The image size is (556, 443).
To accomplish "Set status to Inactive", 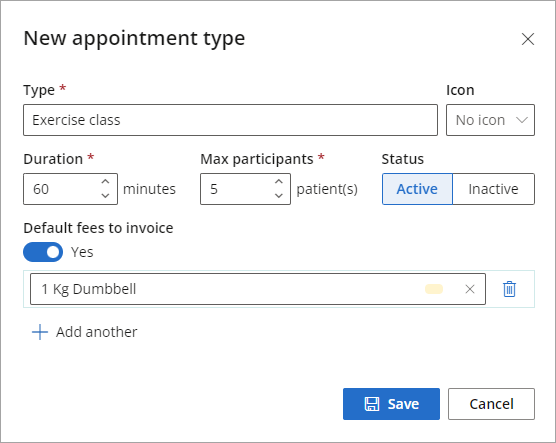I will point(493,189).
